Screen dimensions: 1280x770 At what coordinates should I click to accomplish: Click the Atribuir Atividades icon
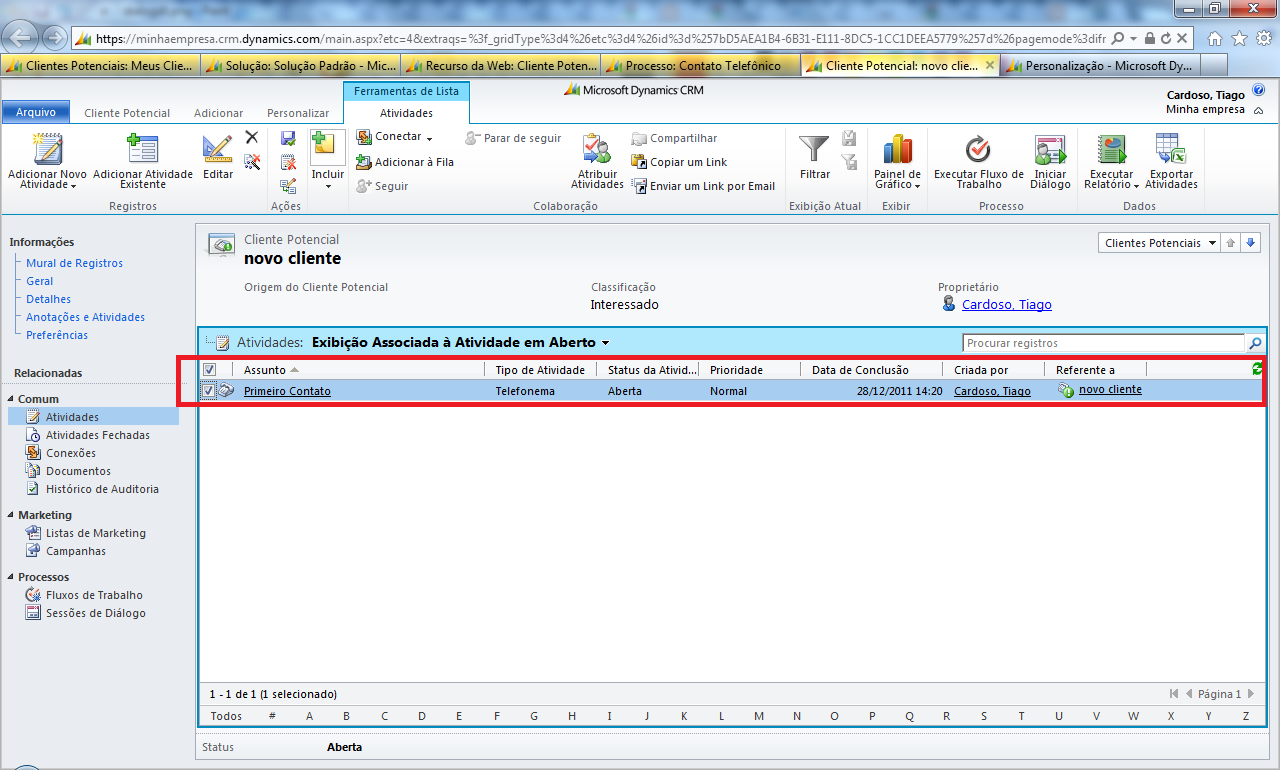tap(597, 150)
